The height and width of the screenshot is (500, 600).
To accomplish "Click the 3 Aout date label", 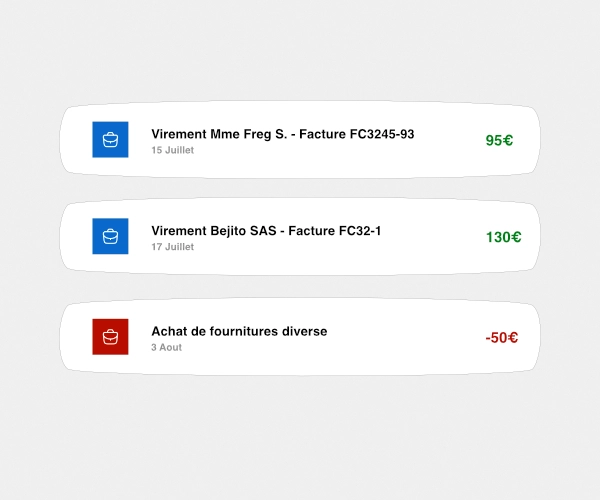I will click(166, 347).
